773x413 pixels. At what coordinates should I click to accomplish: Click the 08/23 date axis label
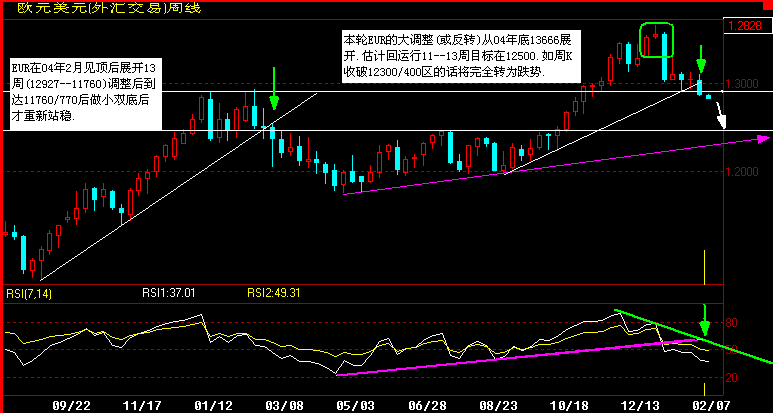[x=496, y=406]
